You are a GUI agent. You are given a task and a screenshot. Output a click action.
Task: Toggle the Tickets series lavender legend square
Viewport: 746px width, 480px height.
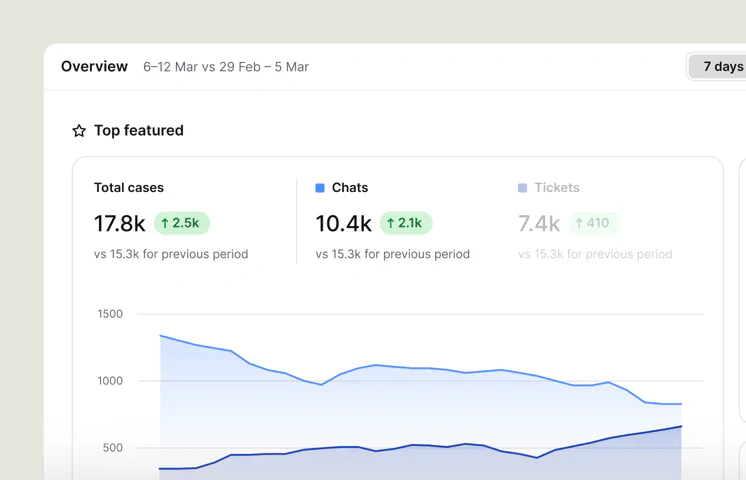(x=522, y=188)
